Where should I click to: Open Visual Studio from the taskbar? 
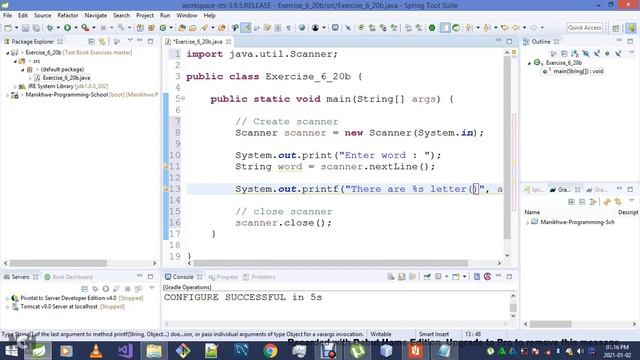125,351
